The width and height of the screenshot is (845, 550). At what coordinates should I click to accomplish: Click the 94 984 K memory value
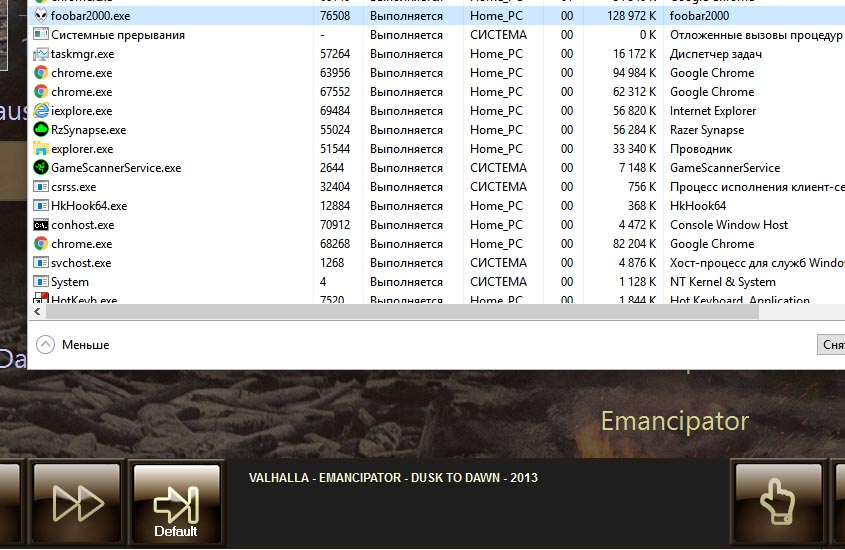(x=634, y=73)
